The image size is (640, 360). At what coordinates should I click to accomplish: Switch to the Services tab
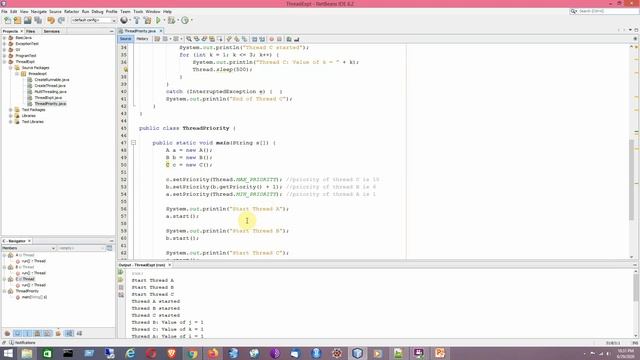pos(51,31)
